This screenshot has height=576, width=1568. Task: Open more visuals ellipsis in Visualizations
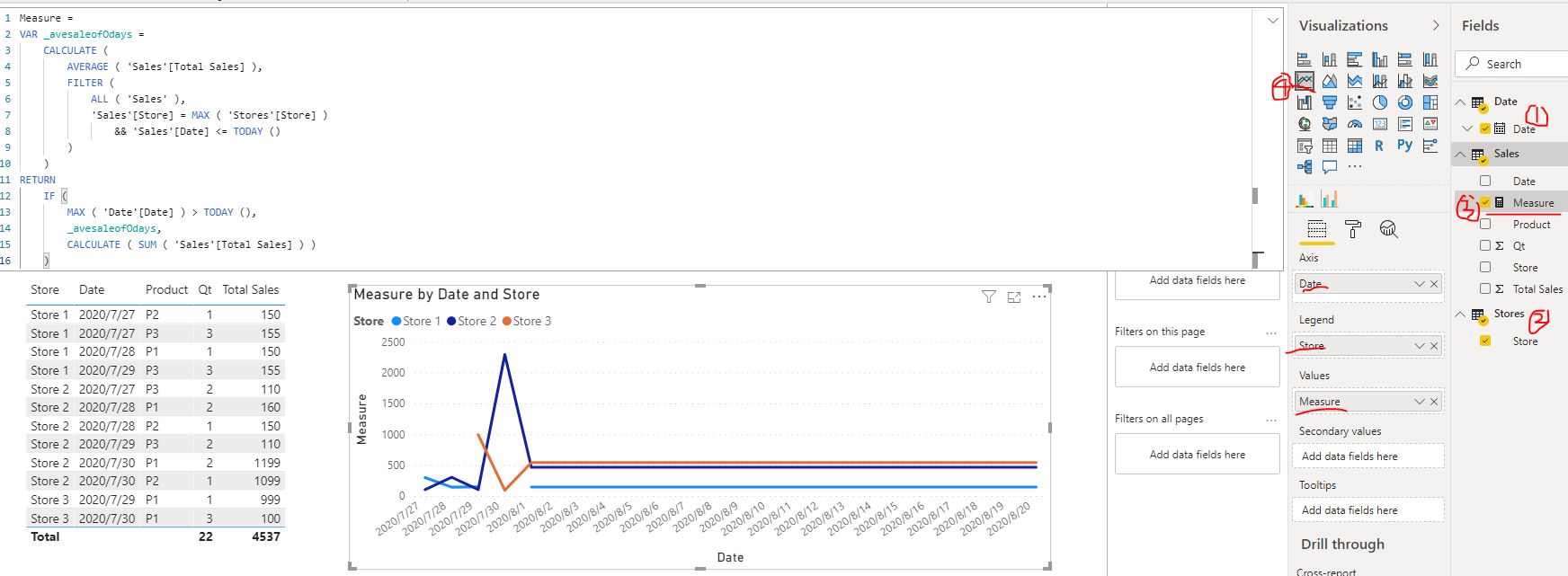(1355, 167)
